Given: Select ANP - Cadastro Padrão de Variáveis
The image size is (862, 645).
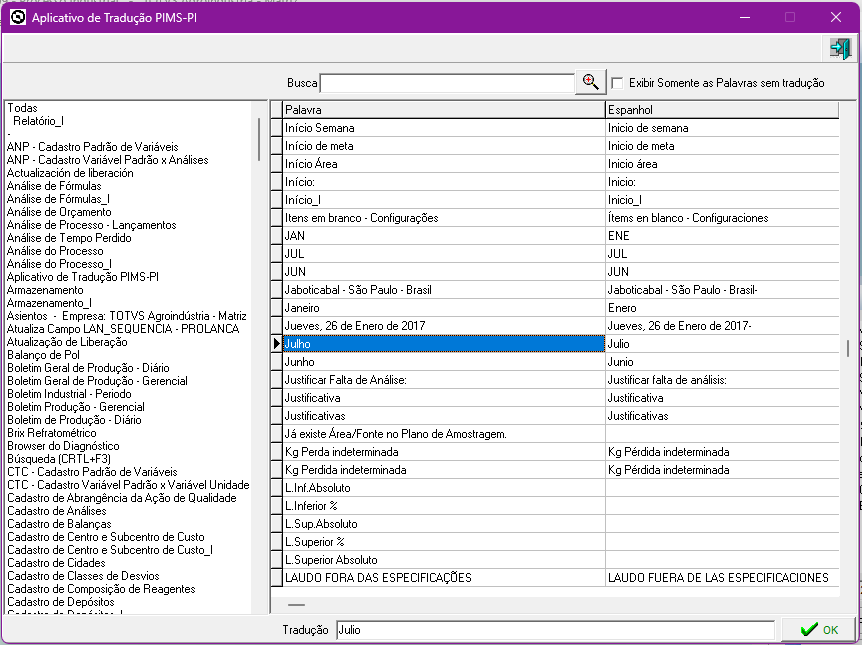Looking at the screenshot, I should coord(92,147).
